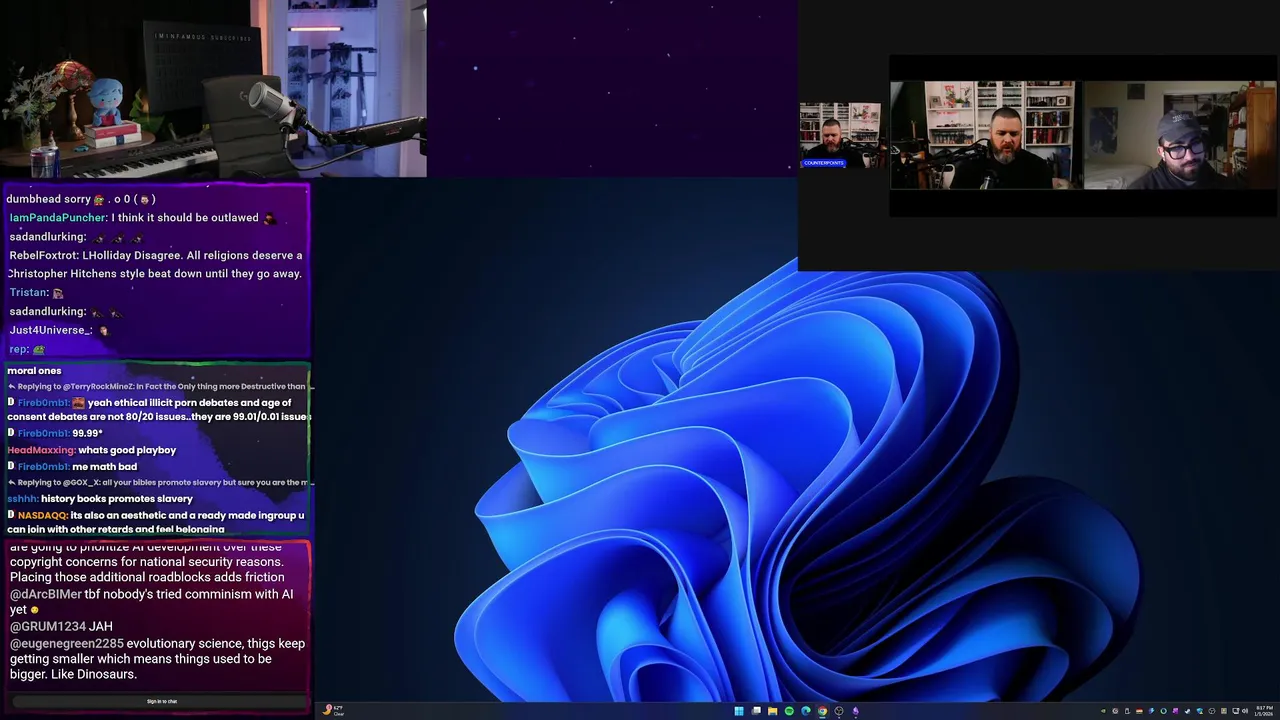1280x720 pixels.
Task: Click the @dArcBIMer mention in chat
Action: [46, 594]
